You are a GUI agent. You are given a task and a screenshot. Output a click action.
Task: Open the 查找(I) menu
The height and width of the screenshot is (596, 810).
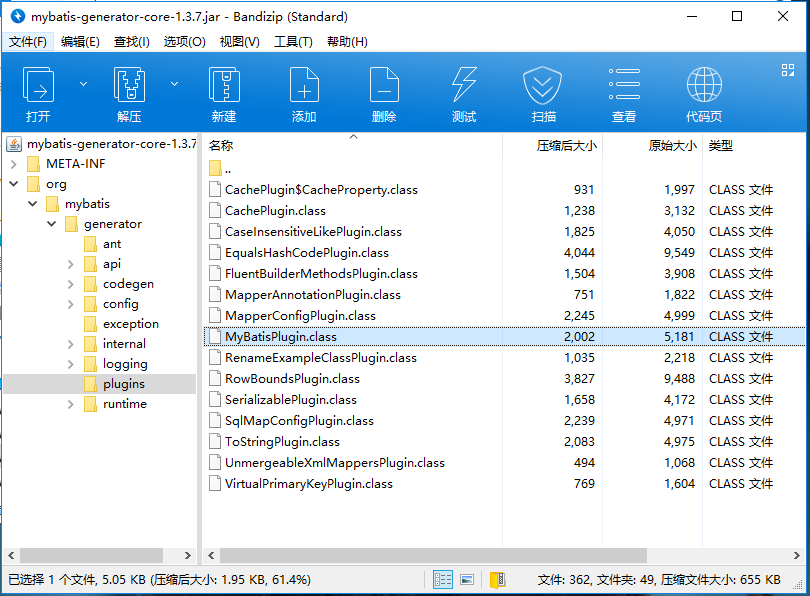pos(132,41)
